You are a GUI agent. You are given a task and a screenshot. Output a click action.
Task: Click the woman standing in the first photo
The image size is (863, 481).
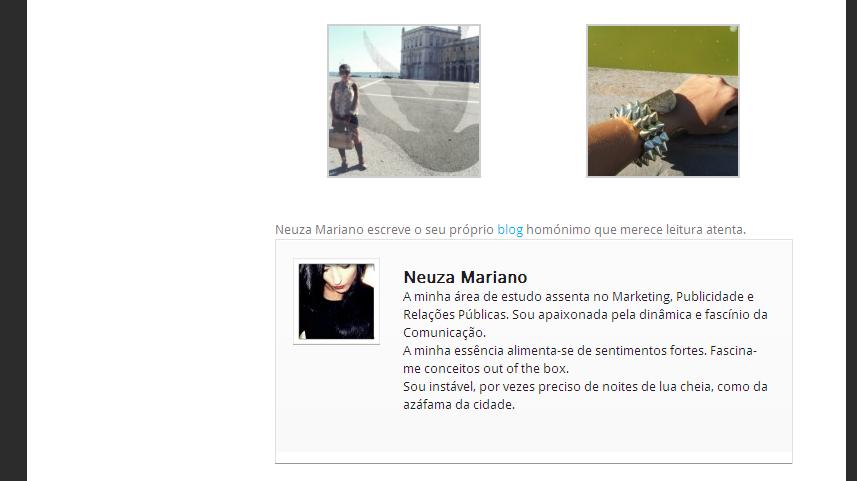[347, 116]
